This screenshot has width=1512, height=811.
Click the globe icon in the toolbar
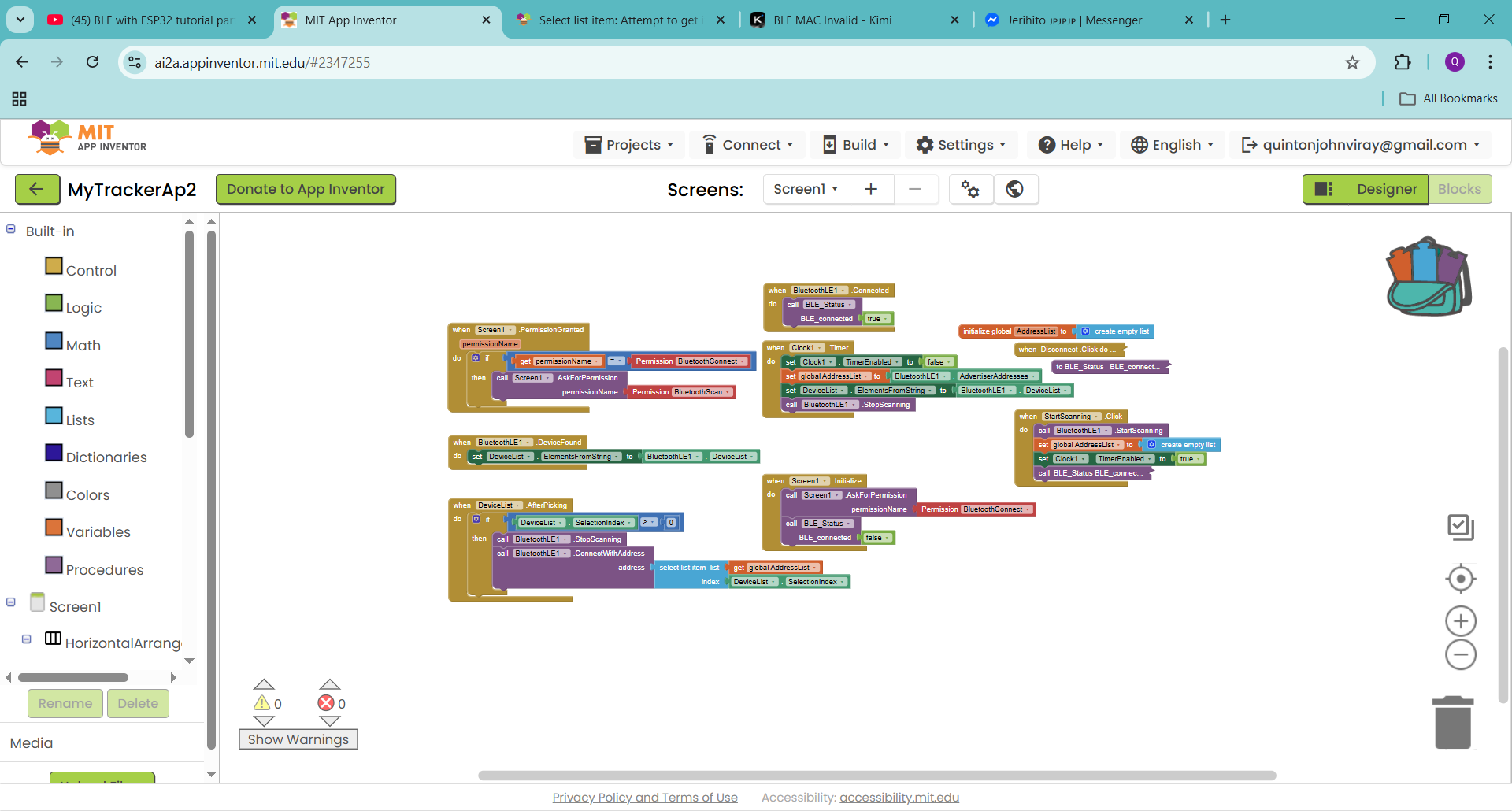1015,189
